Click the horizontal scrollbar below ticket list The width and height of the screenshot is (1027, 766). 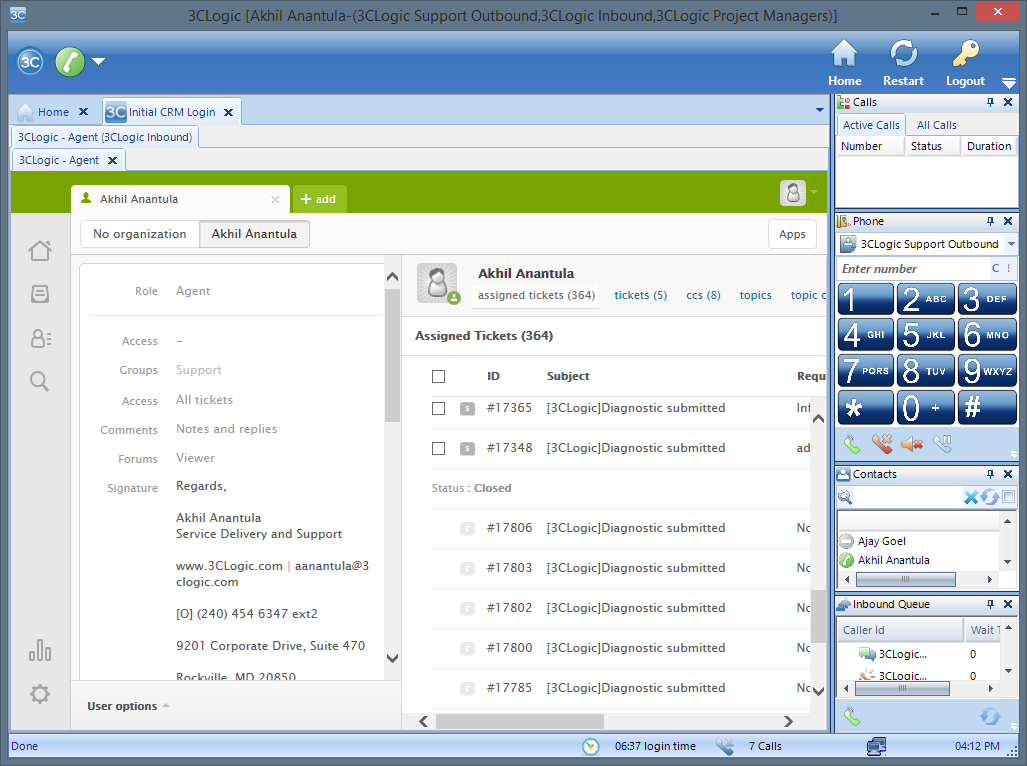click(x=519, y=721)
